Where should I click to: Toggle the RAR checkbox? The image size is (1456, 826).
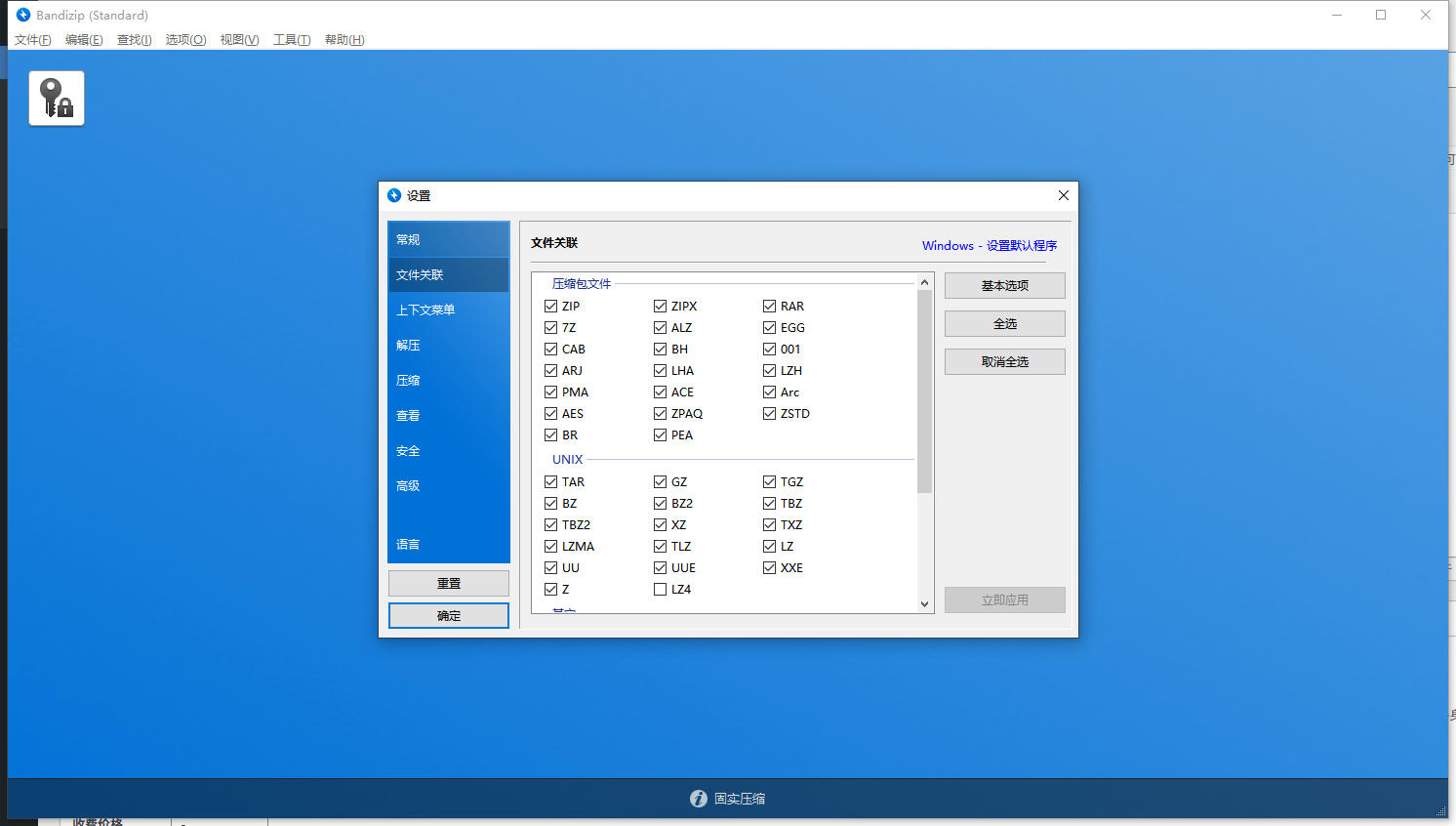(770, 307)
